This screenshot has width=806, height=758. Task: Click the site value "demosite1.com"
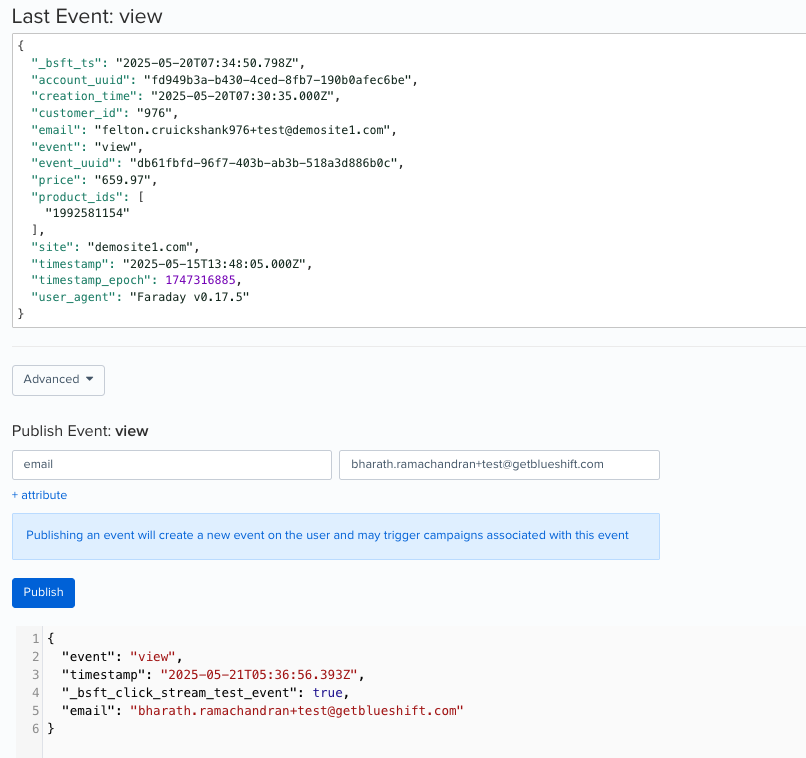click(140, 247)
